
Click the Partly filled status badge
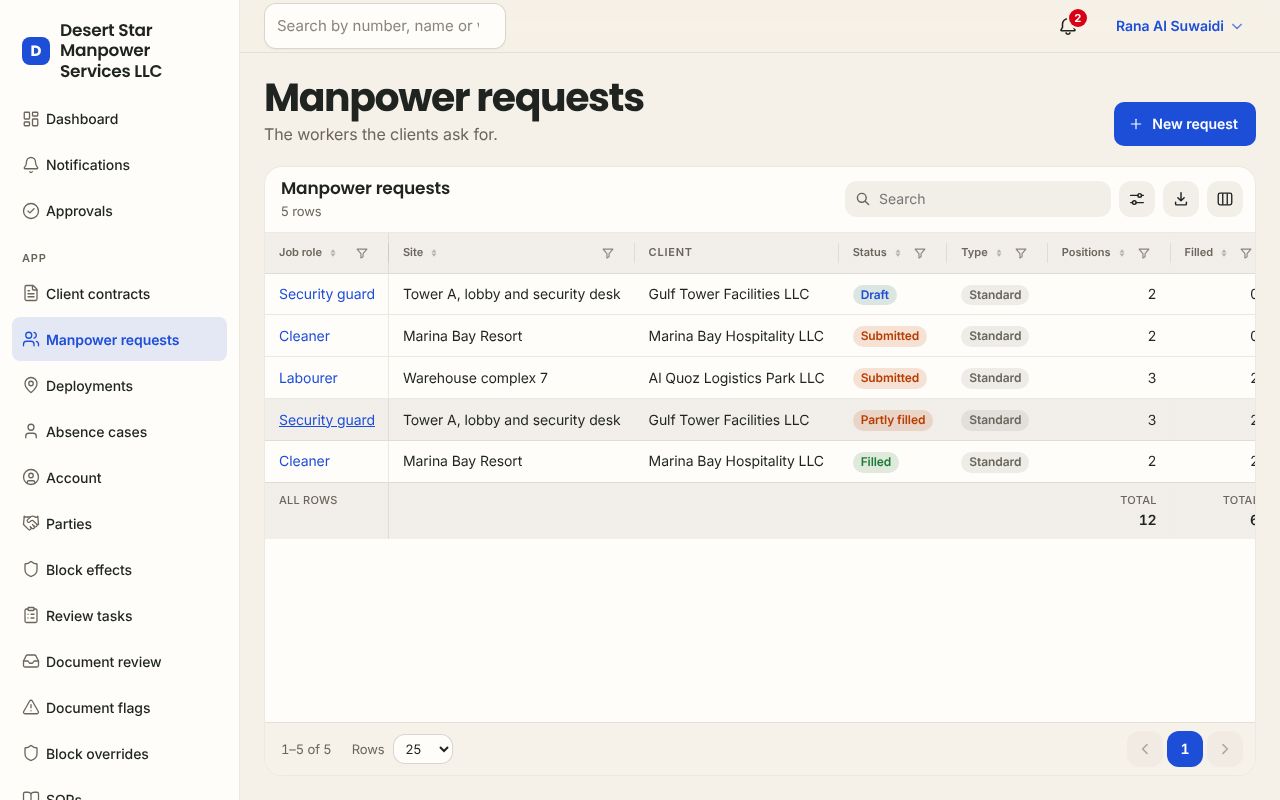tap(893, 420)
